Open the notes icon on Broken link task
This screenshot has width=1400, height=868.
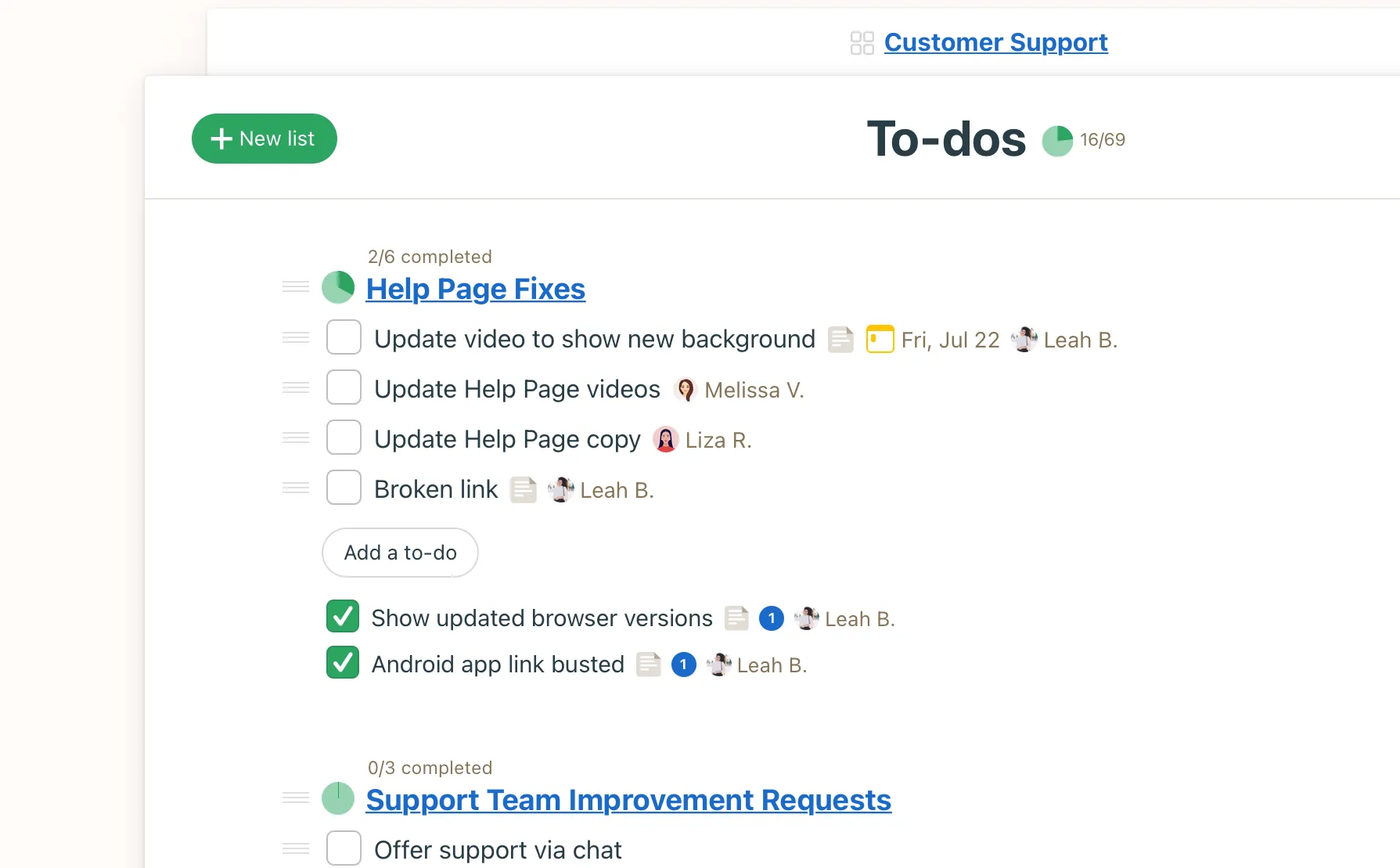pyautogui.click(x=523, y=489)
